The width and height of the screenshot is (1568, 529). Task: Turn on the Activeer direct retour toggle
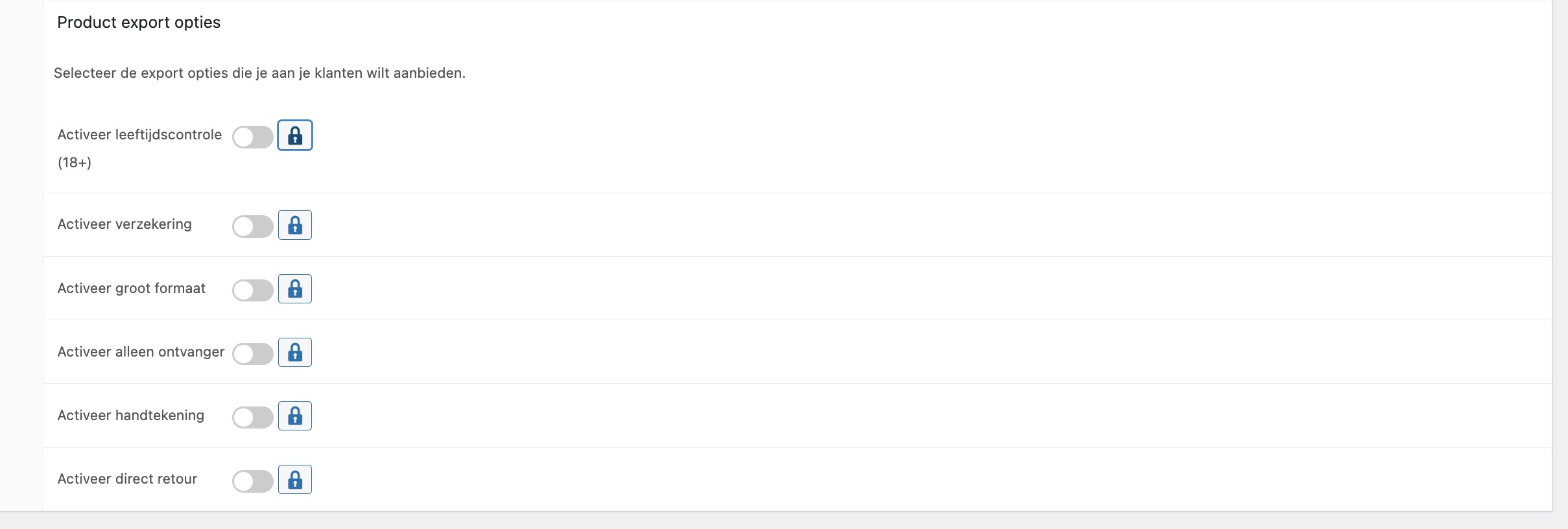pyautogui.click(x=252, y=481)
